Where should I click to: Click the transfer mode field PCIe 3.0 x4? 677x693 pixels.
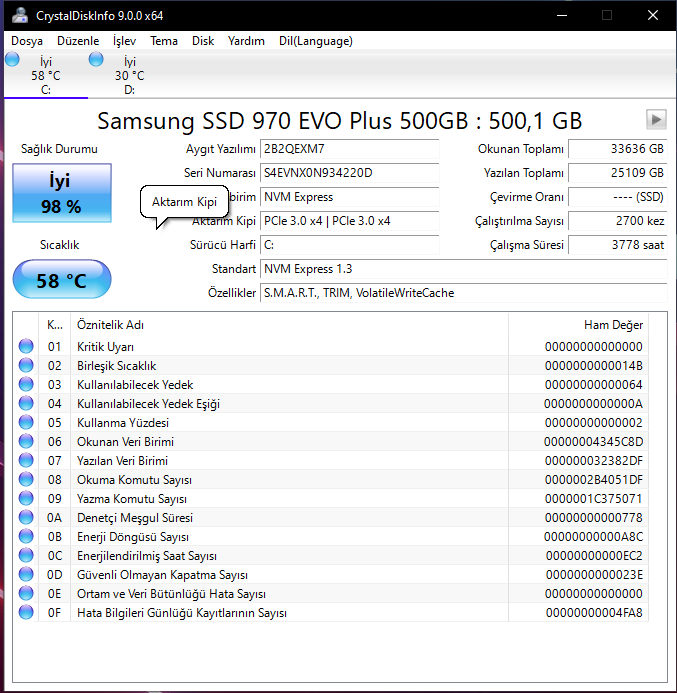point(350,221)
